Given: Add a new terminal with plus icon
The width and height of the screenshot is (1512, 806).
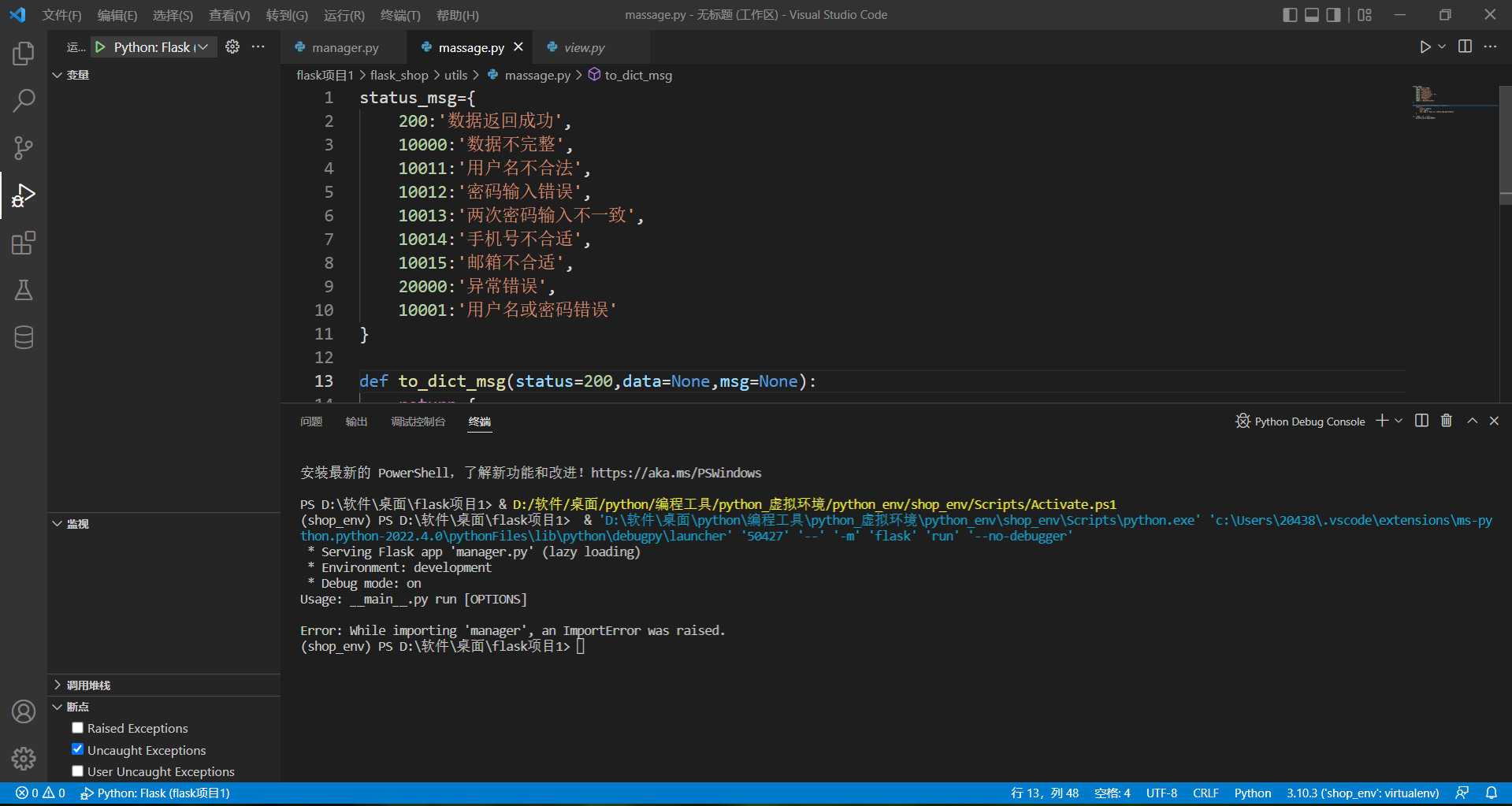Looking at the screenshot, I should click(1382, 421).
